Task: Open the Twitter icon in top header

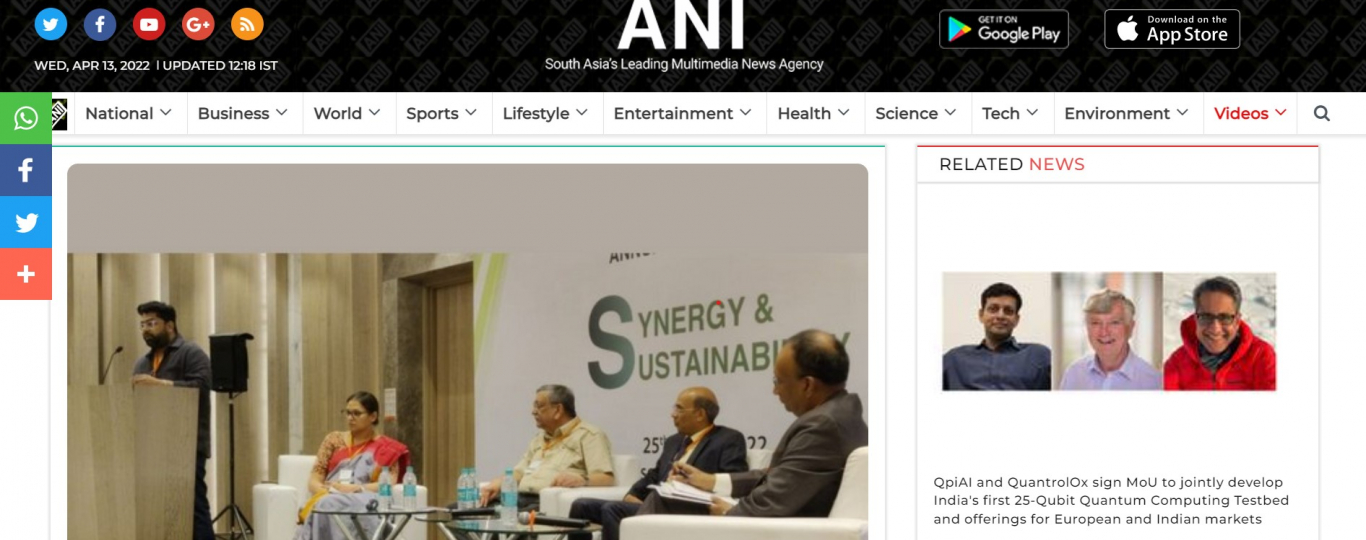Action: (51, 24)
